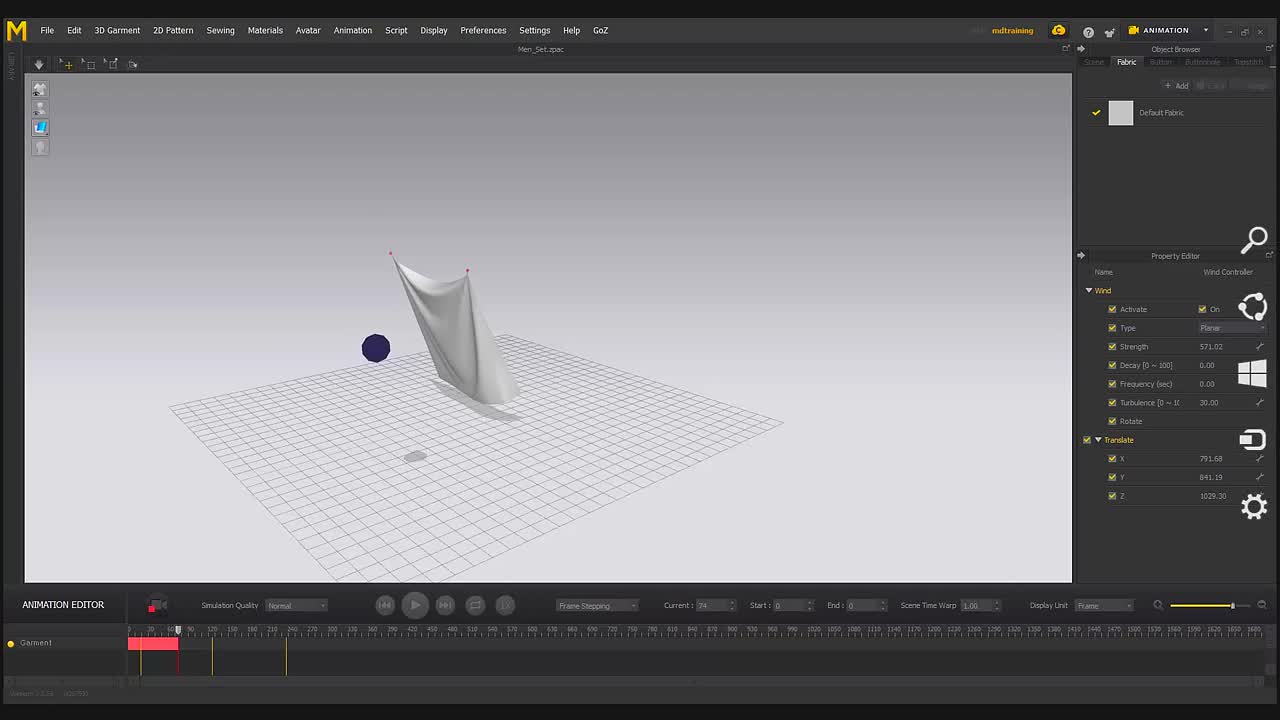This screenshot has height=720, width=1280.
Task: Jump to the animation end frame
Action: pyautogui.click(x=445, y=605)
